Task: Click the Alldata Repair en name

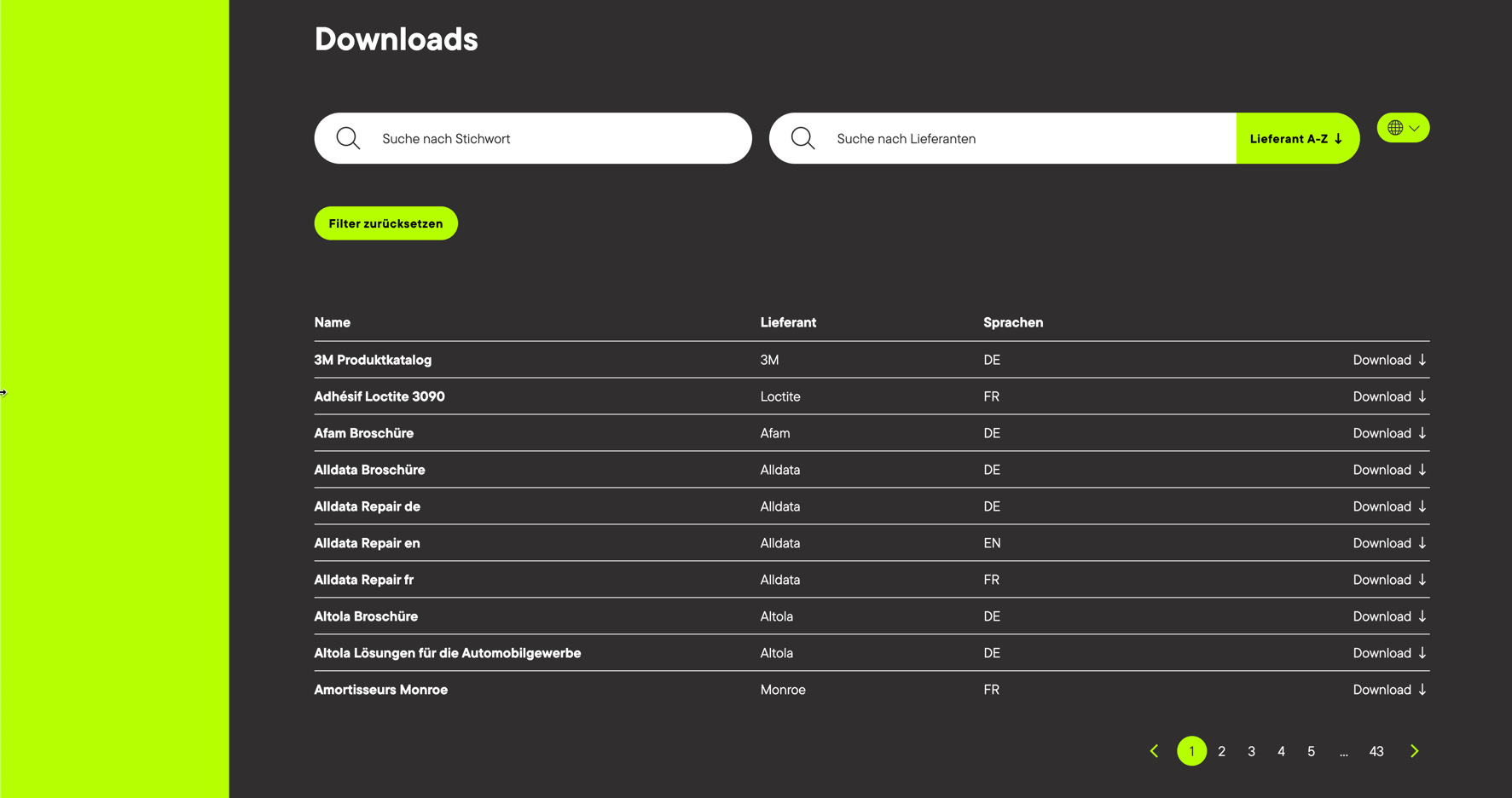Action: pyautogui.click(x=367, y=543)
